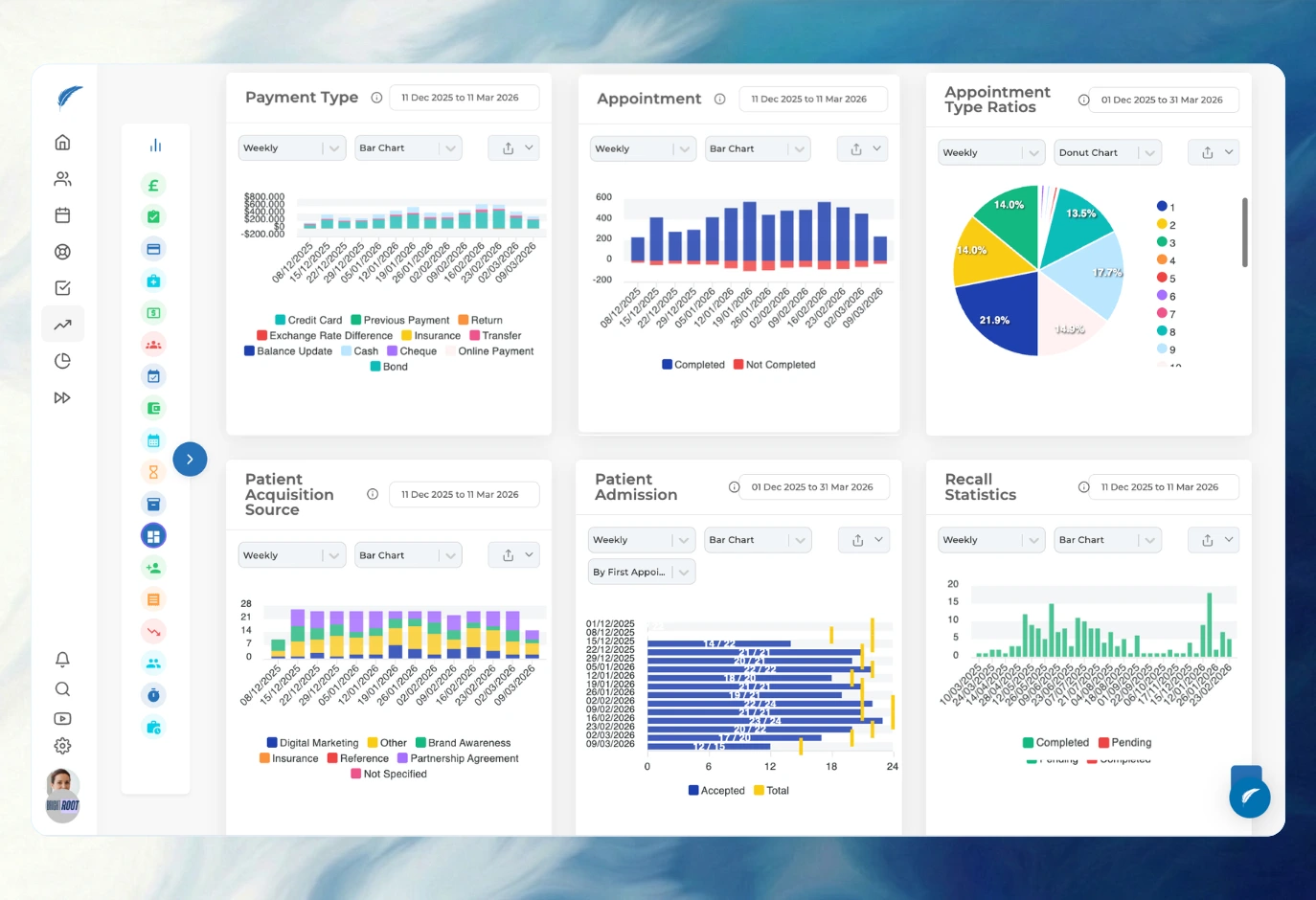Open the Home icon in the left rail
Viewport: 1316px width, 900px height.
click(x=62, y=142)
